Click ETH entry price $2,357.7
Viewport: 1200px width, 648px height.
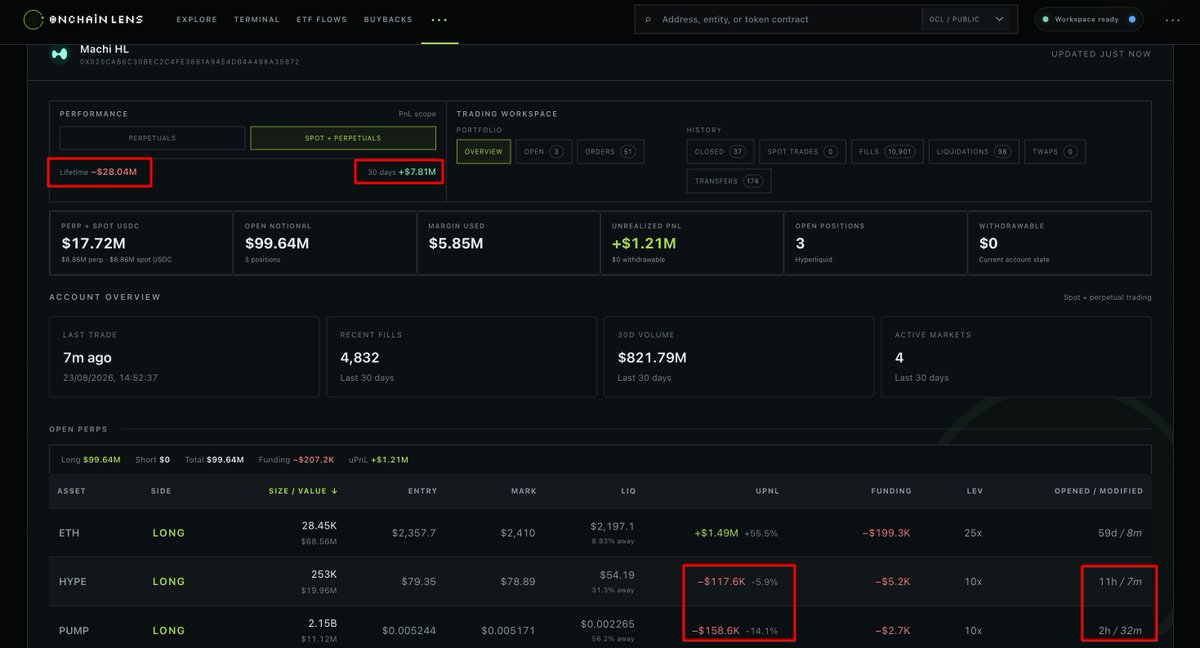[x=414, y=533]
